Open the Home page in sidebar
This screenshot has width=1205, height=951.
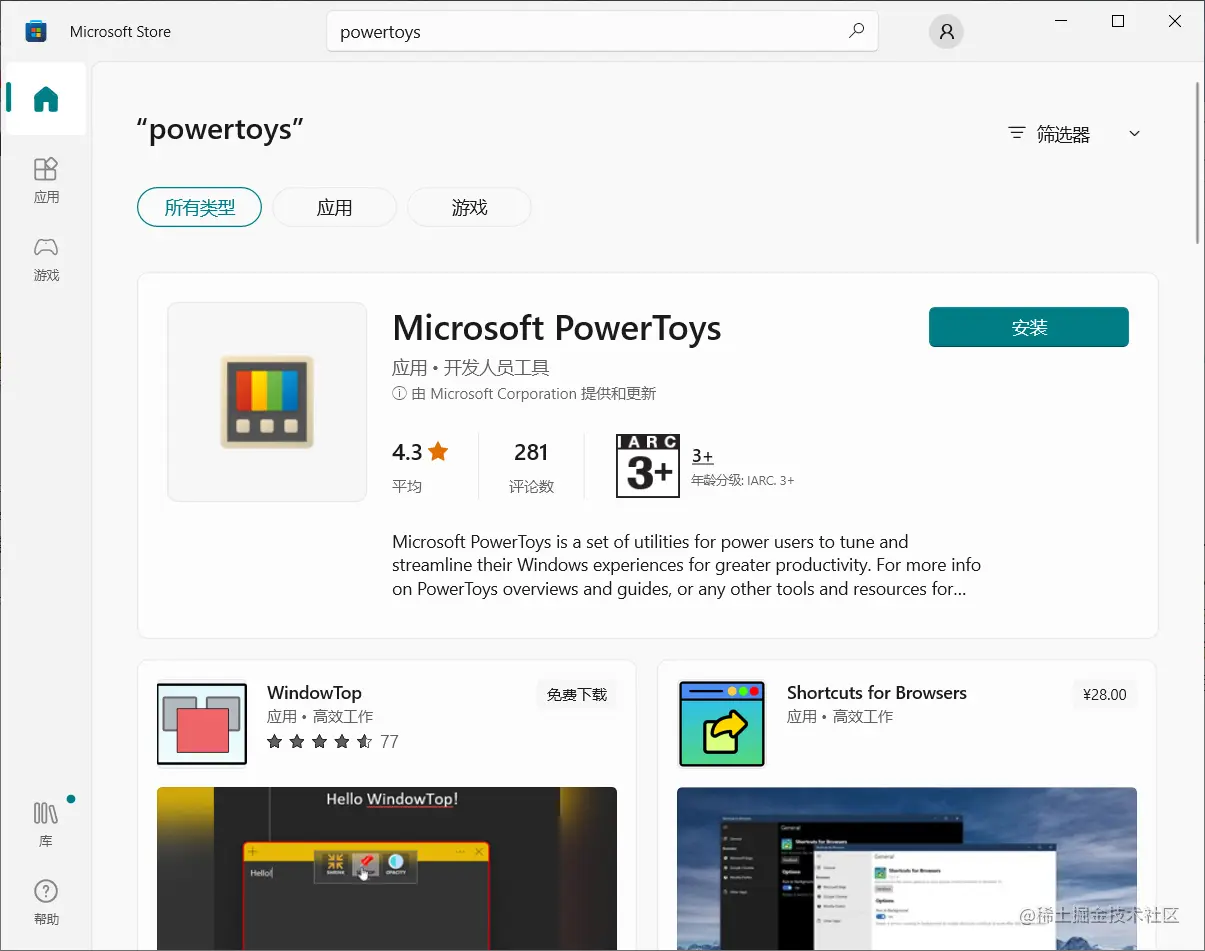point(46,99)
